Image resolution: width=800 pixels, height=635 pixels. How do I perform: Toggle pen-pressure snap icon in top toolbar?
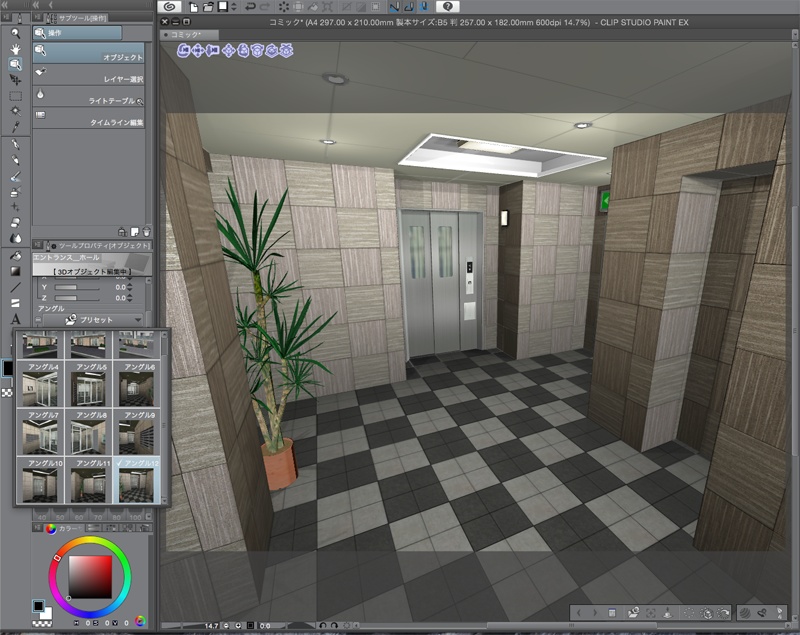point(394,7)
